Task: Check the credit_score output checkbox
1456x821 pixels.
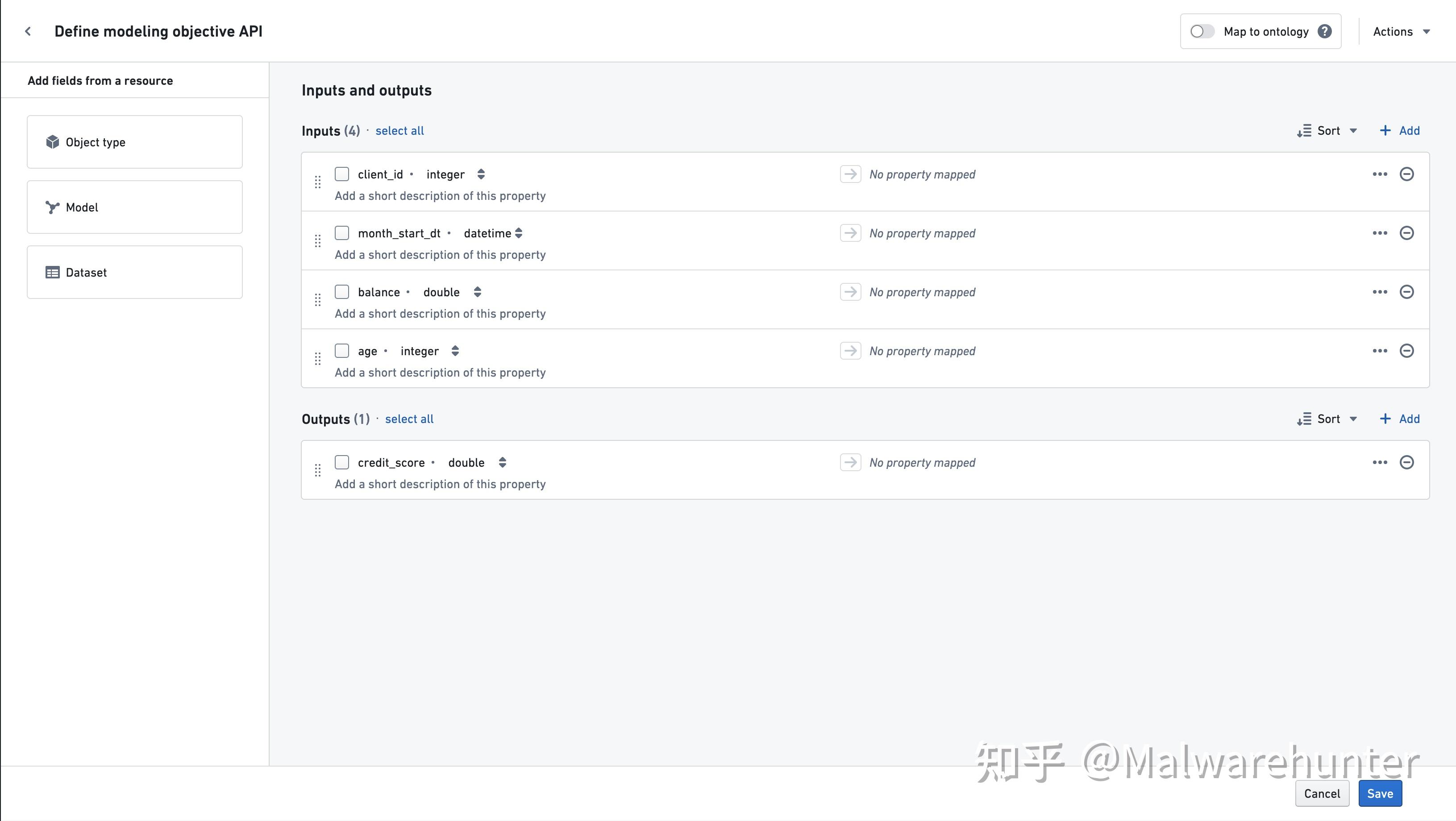Action: click(x=342, y=462)
